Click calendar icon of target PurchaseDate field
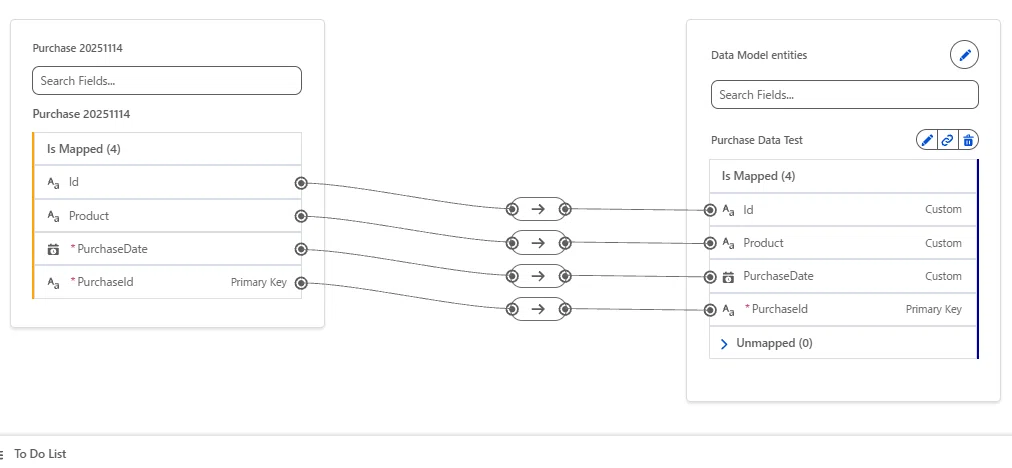 [728, 277]
